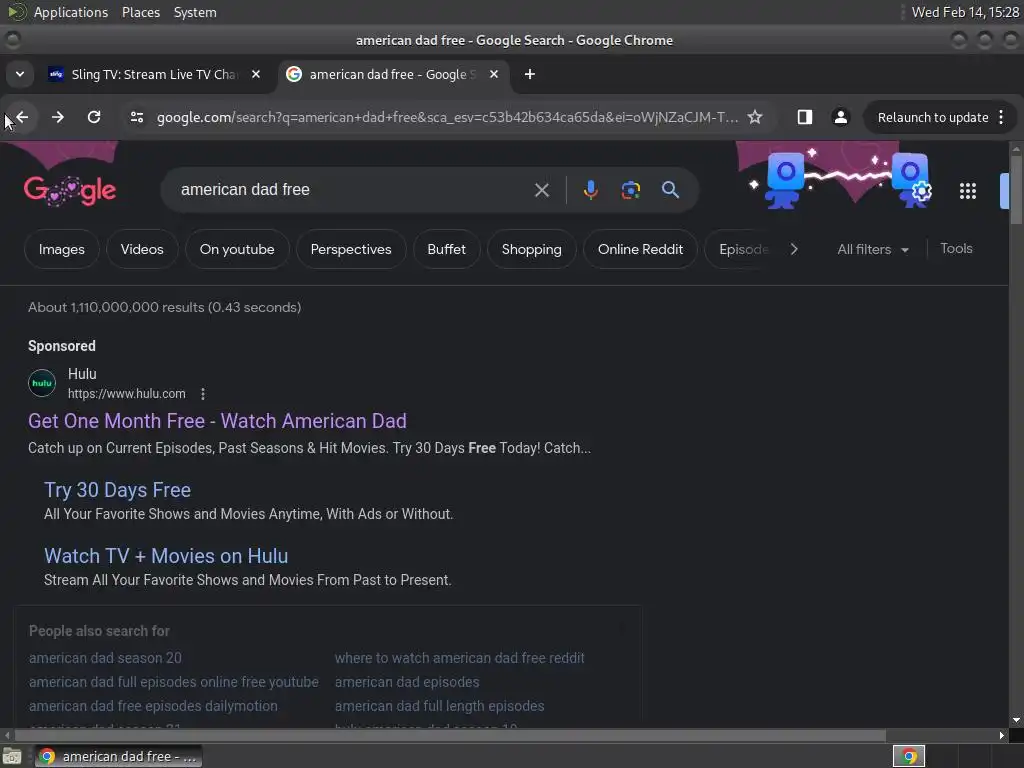The image size is (1024, 768).
Task: Open the Places menu
Action: coord(140,12)
